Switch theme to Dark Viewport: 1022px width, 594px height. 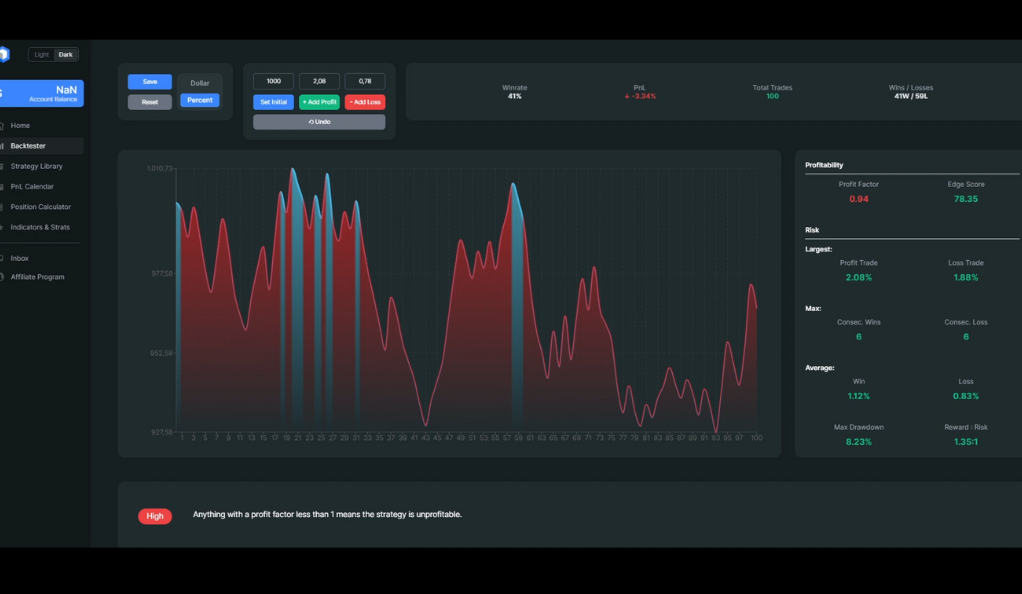coord(66,55)
